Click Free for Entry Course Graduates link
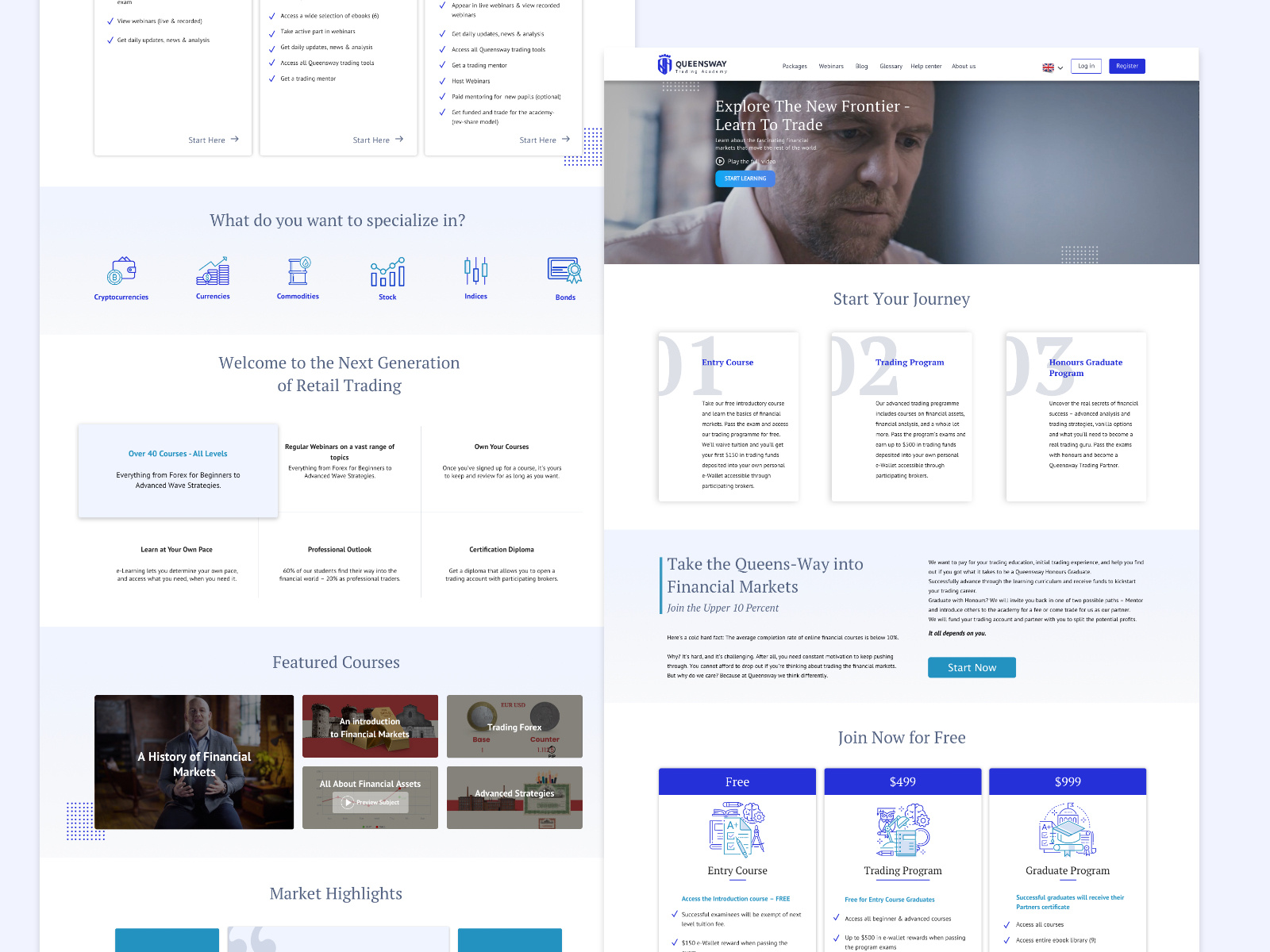The width and height of the screenshot is (1270, 952). pyautogui.click(x=890, y=900)
